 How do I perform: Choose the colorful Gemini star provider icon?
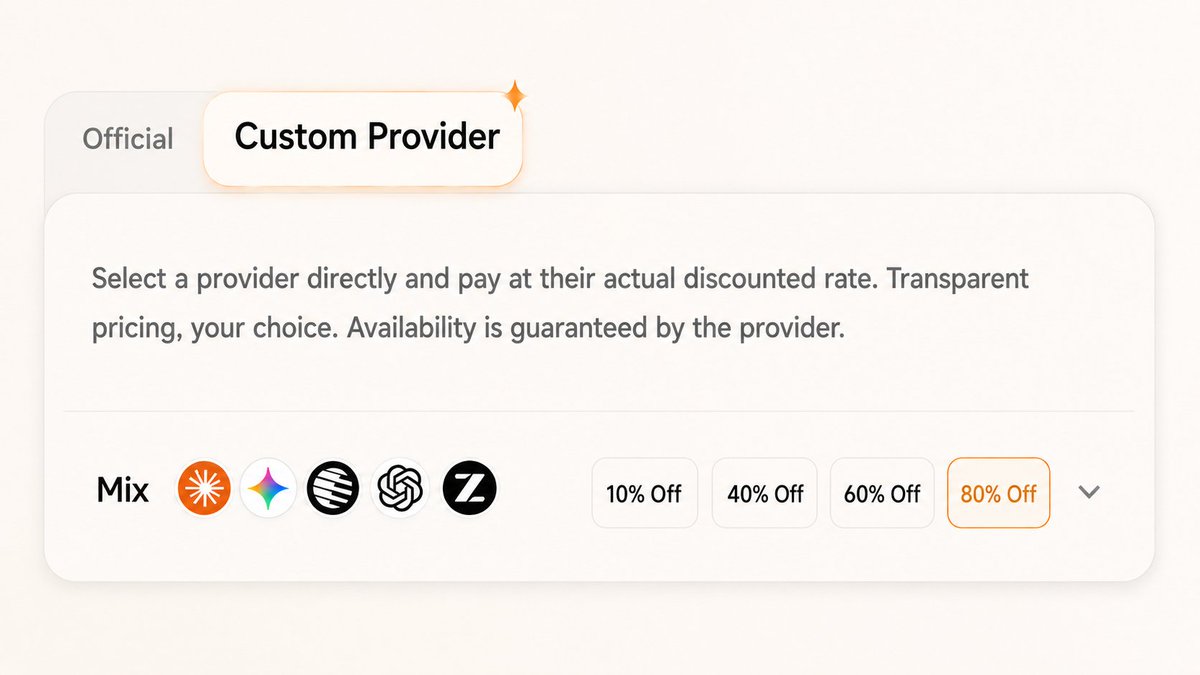pos(270,490)
